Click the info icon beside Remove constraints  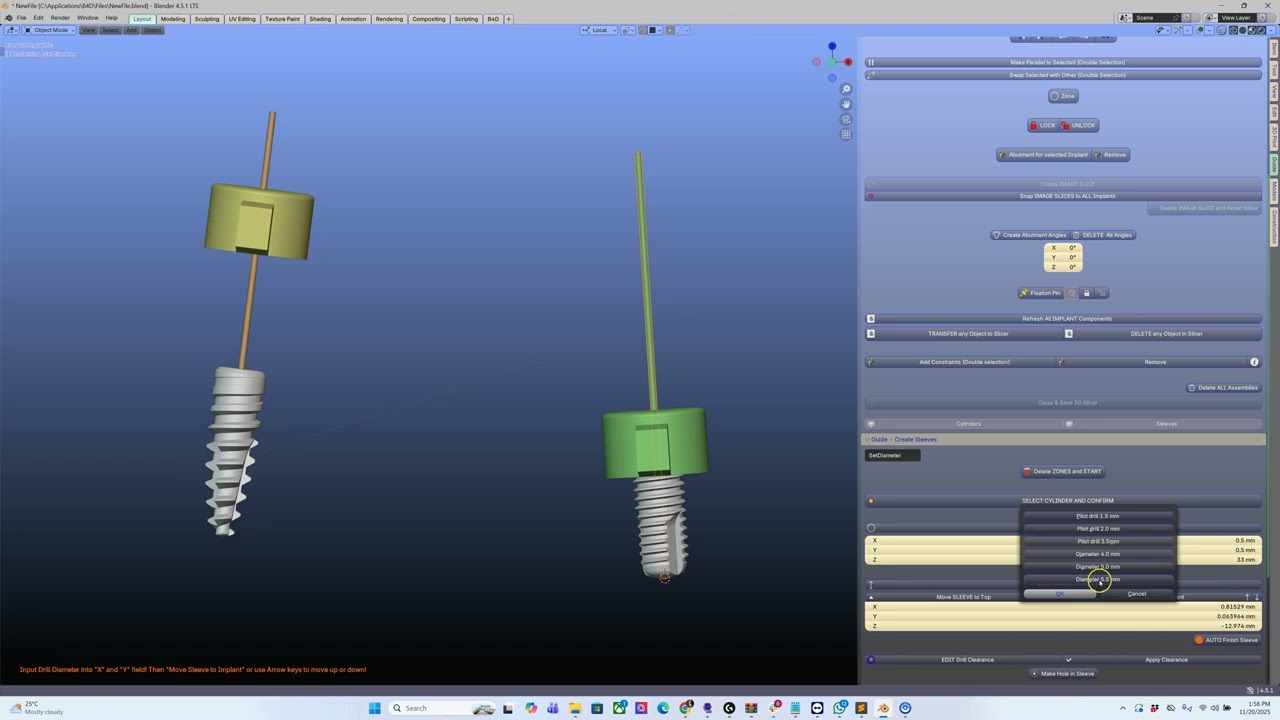tap(1254, 362)
